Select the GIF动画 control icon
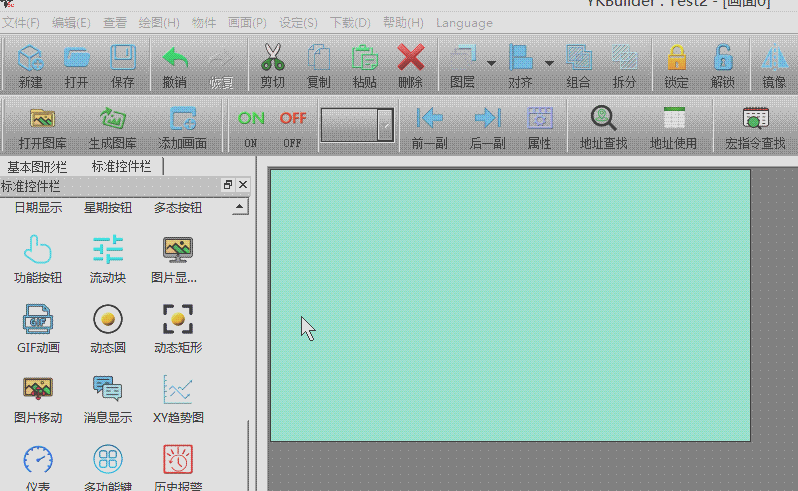This screenshot has width=798, height=491. pos(38,320)
